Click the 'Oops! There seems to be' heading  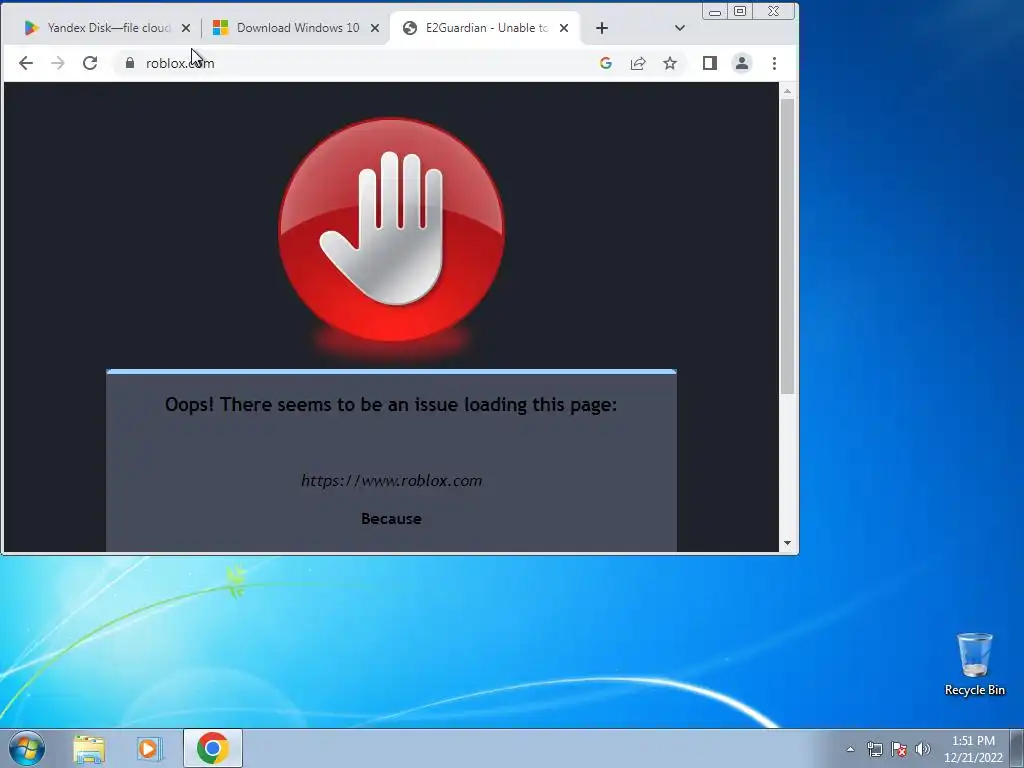pos(391,405)
